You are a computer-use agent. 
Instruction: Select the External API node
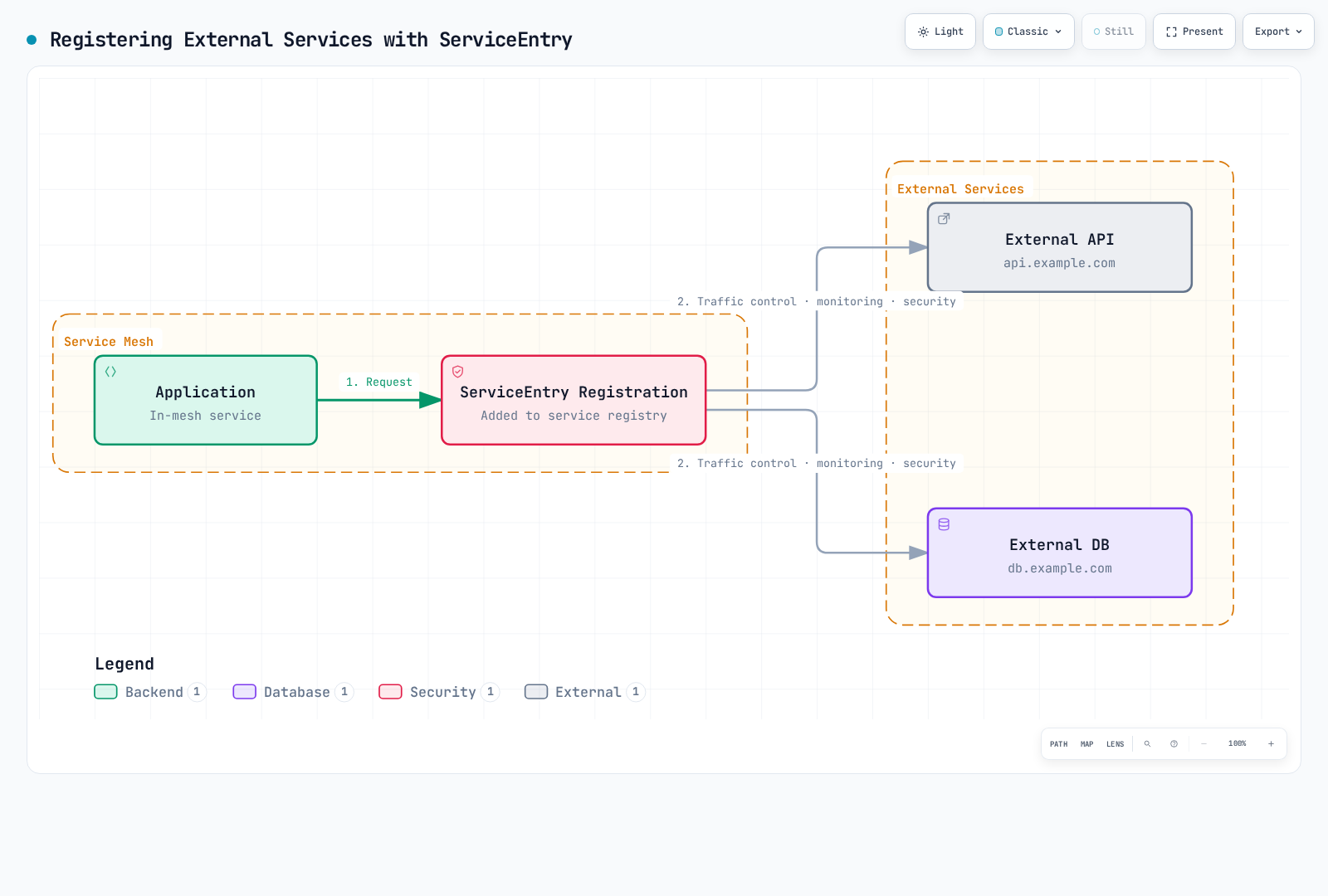(1060, 248)
